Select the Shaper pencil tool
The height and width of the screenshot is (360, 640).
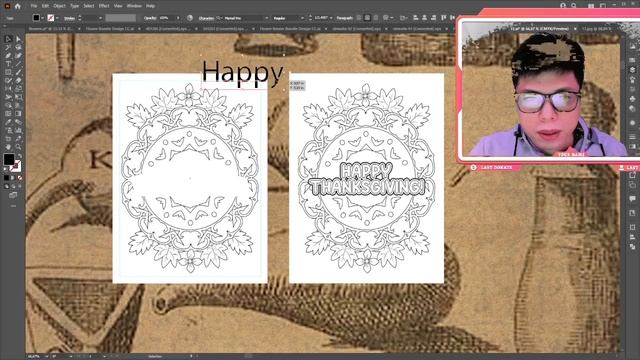[x=8, y=80]
